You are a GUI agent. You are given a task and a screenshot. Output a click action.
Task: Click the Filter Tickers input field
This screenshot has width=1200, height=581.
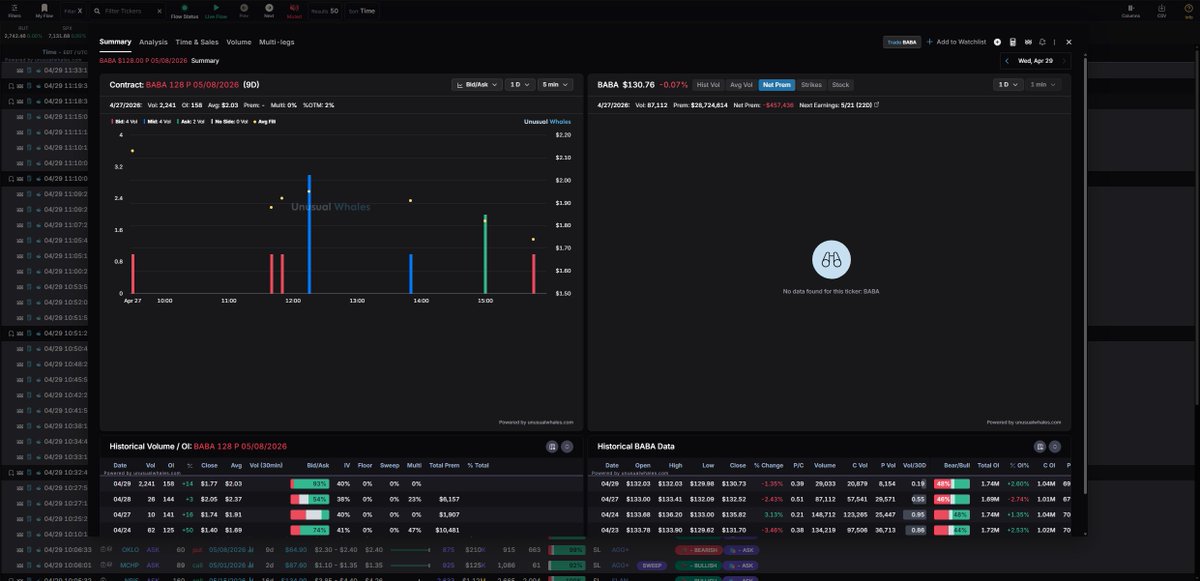pyautogui.click(x=124, y=10)
